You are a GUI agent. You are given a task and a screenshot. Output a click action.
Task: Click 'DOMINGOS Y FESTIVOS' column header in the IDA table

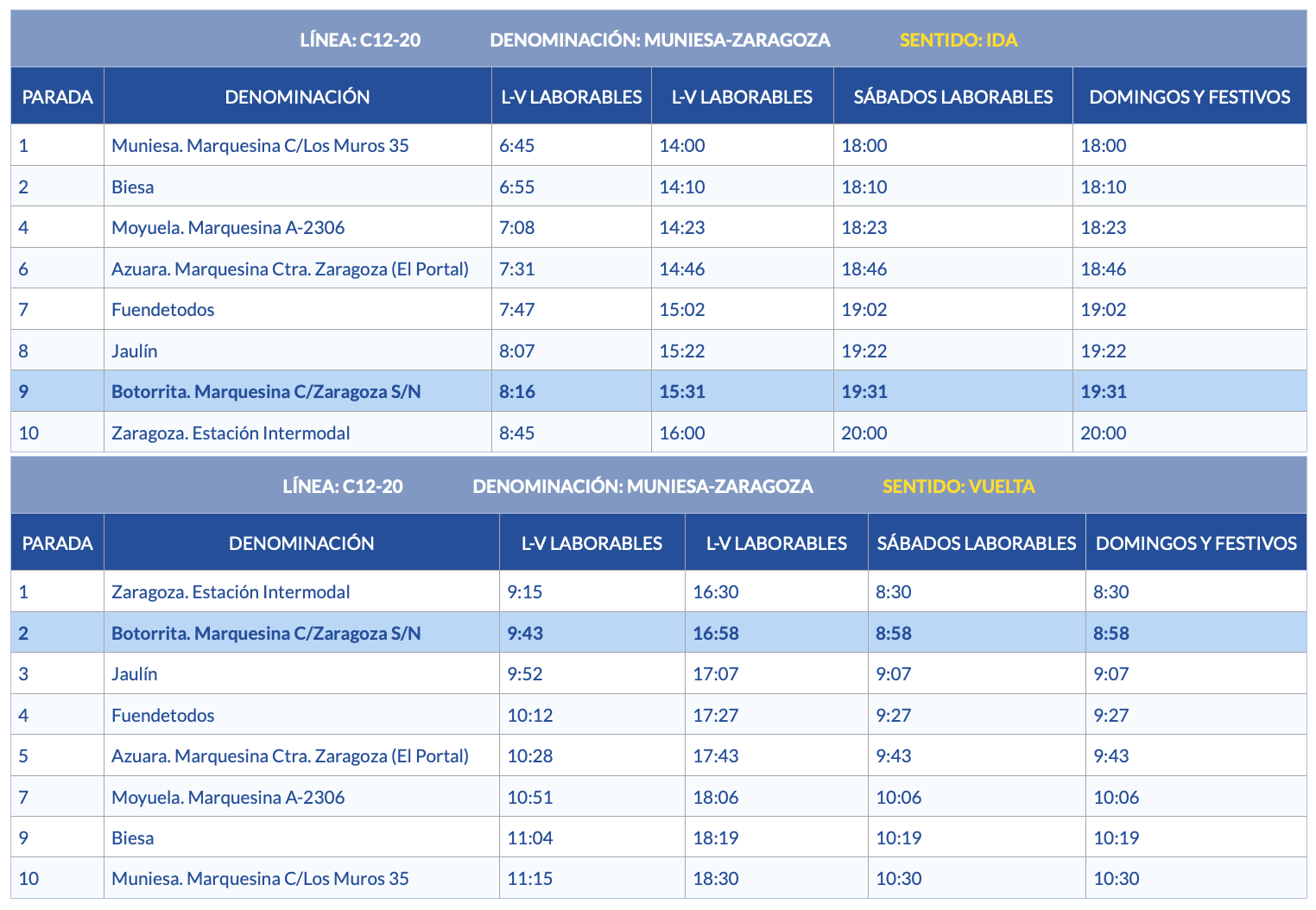point(1190,97)
